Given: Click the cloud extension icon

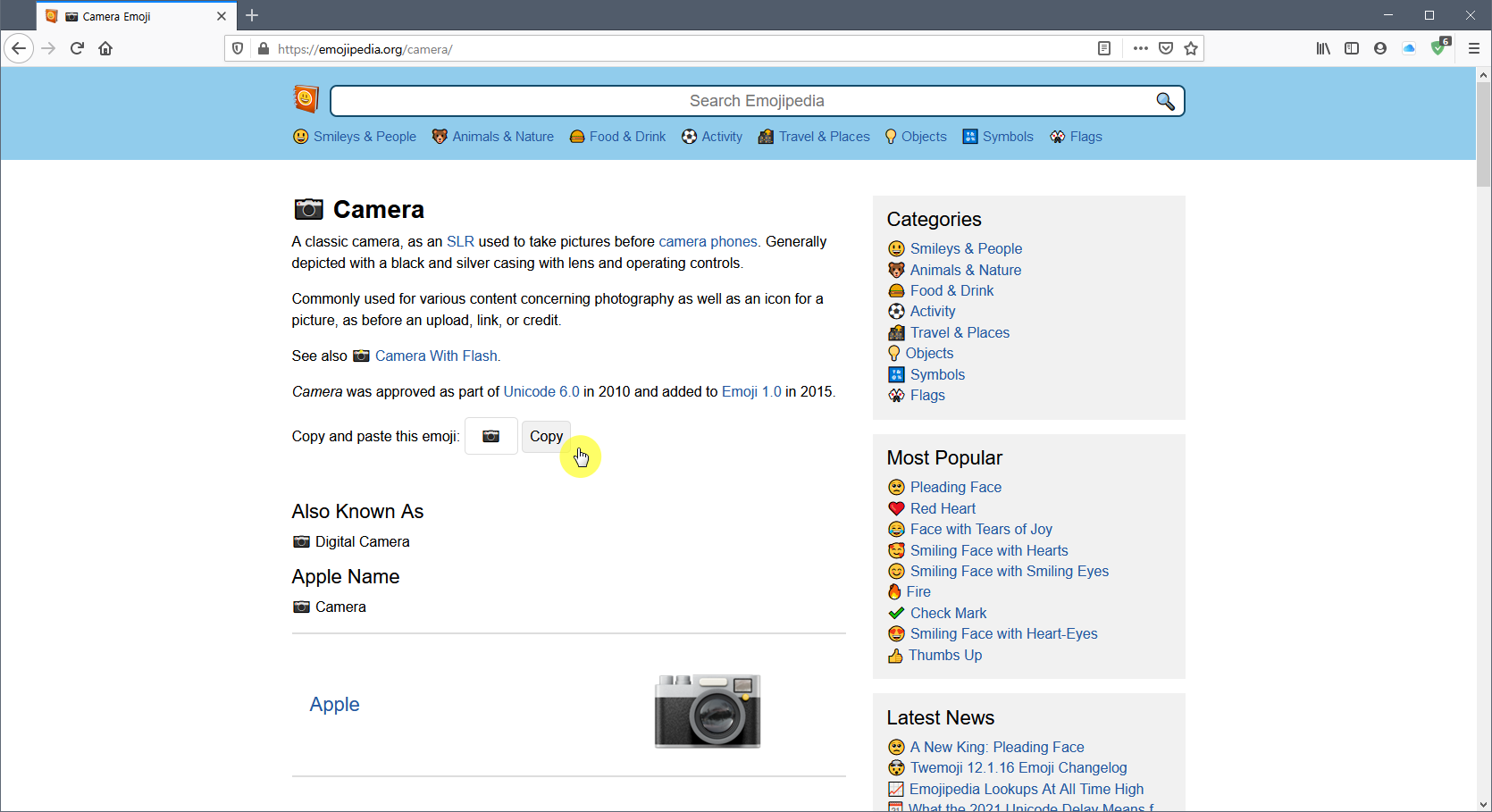Looking at the screenshot, I should click(1409, 48).
